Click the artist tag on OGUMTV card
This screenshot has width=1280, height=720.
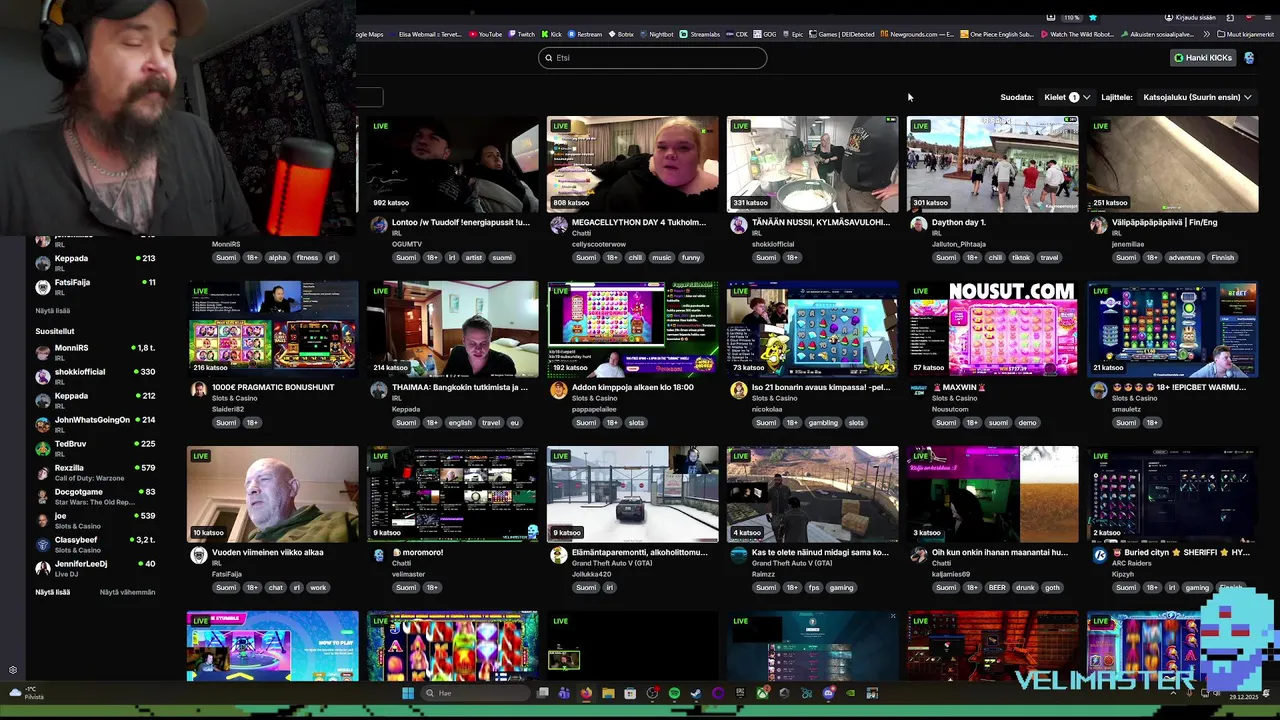point(474,258)
